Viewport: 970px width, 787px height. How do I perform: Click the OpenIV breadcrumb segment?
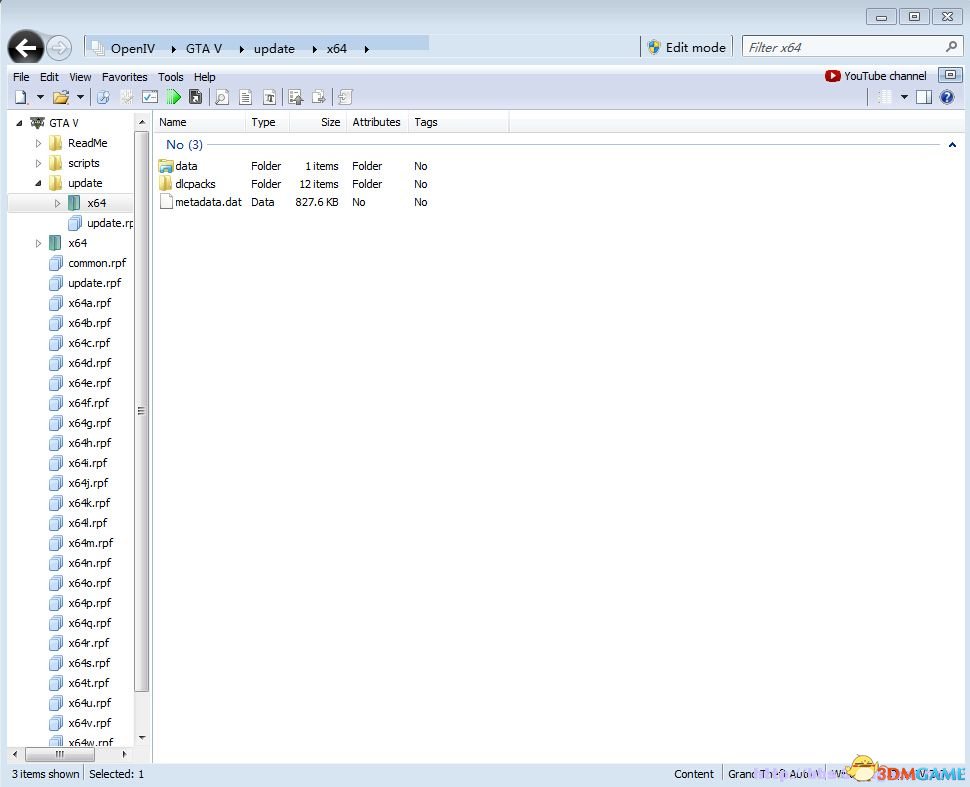point(132,49)
